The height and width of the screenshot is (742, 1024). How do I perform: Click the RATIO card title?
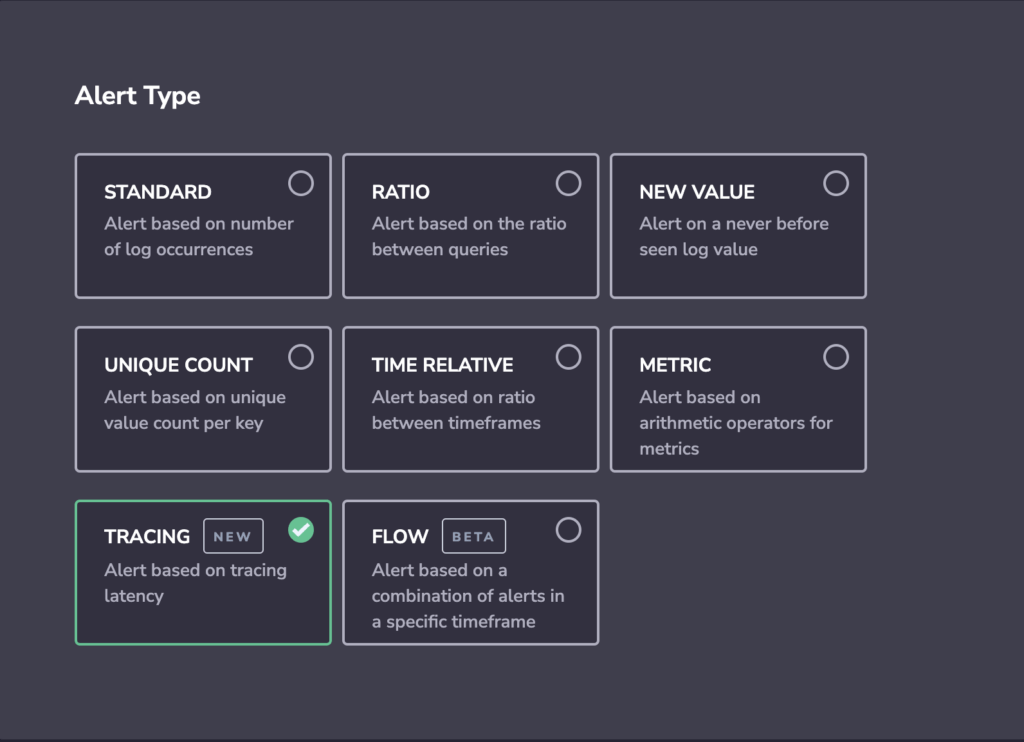[x=400, y=192]
